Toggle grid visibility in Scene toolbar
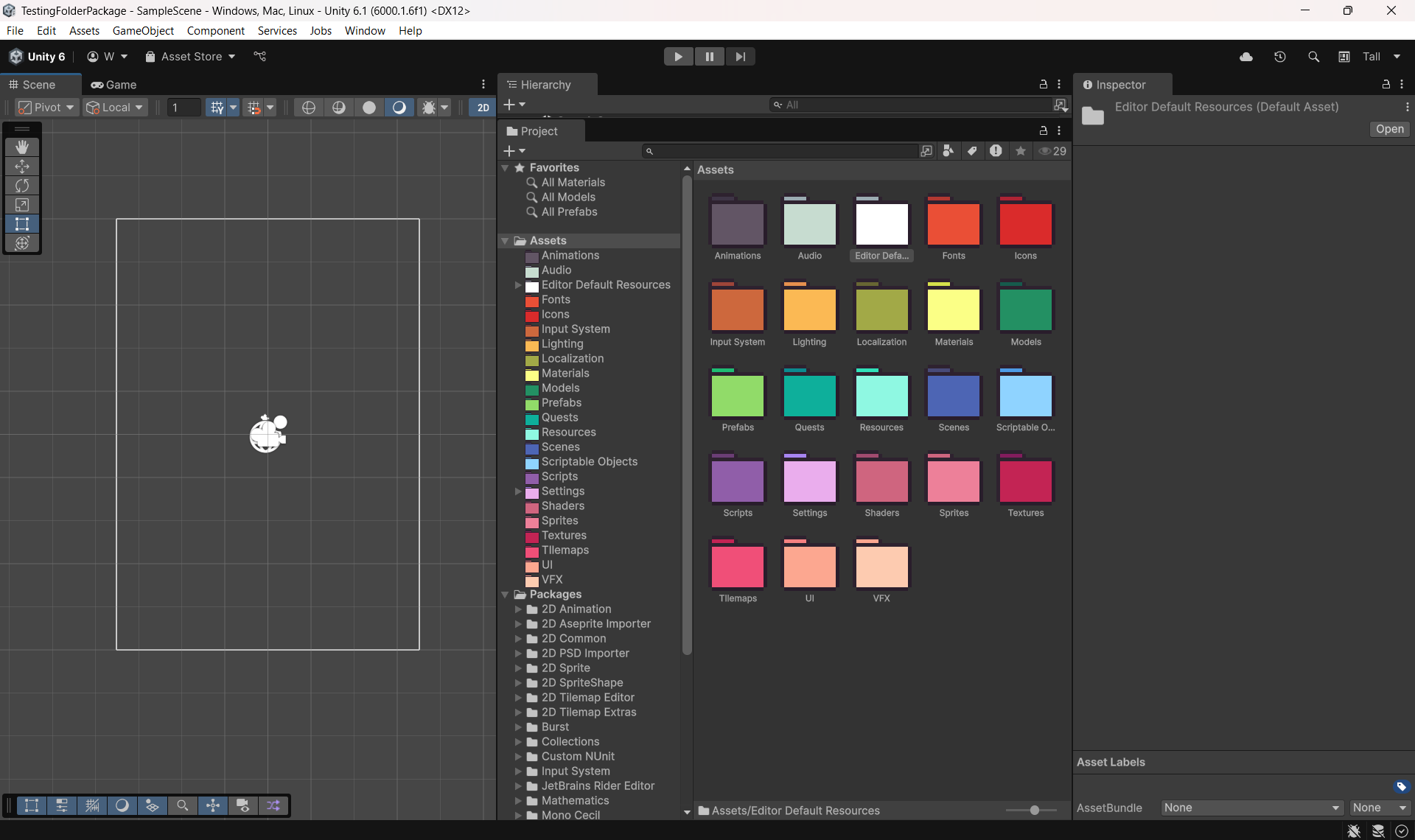1415x840 pixels. pyautogui.click(x=217, y=108)
